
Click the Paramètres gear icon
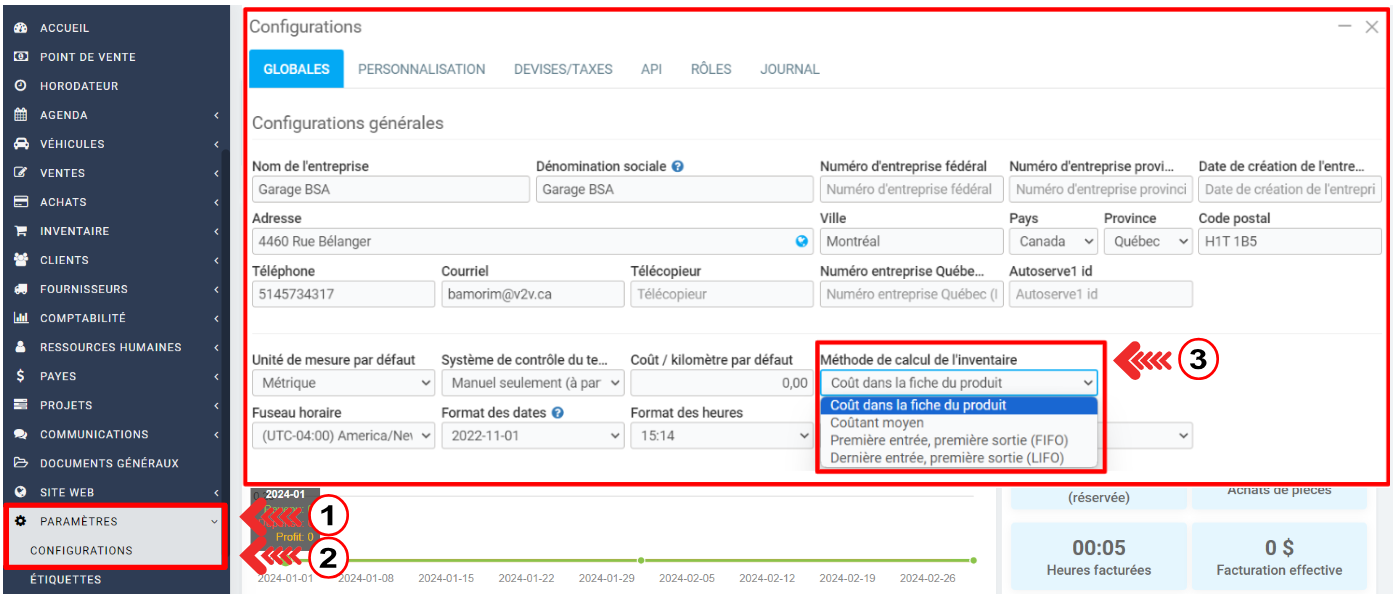coord(20,521)
